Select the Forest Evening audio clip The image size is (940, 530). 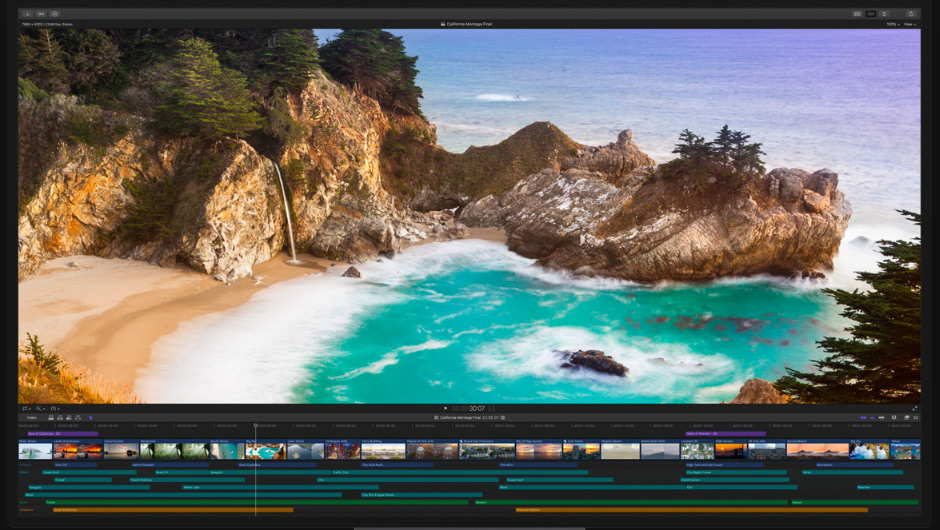point(187,480)
